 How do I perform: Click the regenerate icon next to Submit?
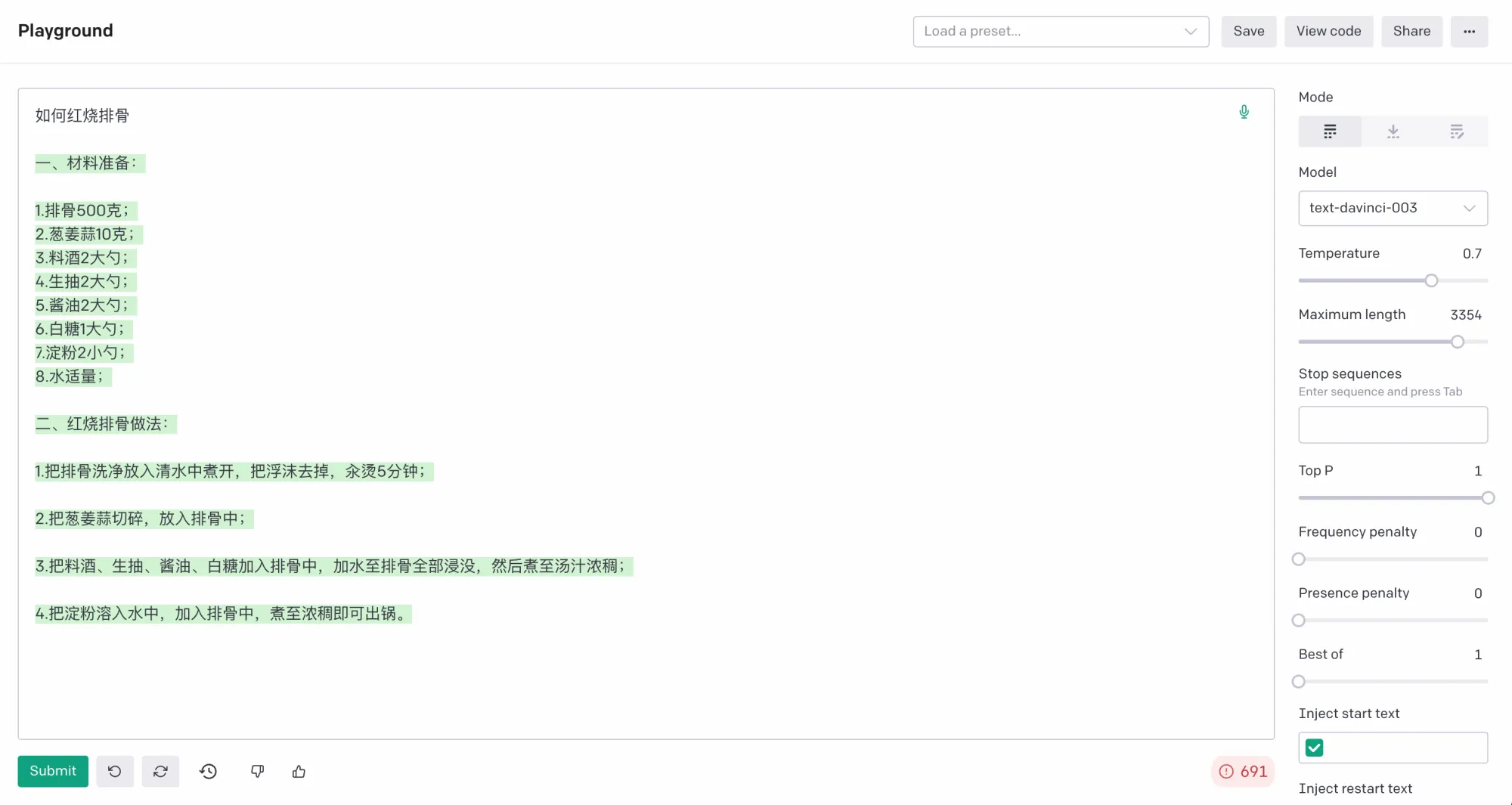(x=160, y=771)
